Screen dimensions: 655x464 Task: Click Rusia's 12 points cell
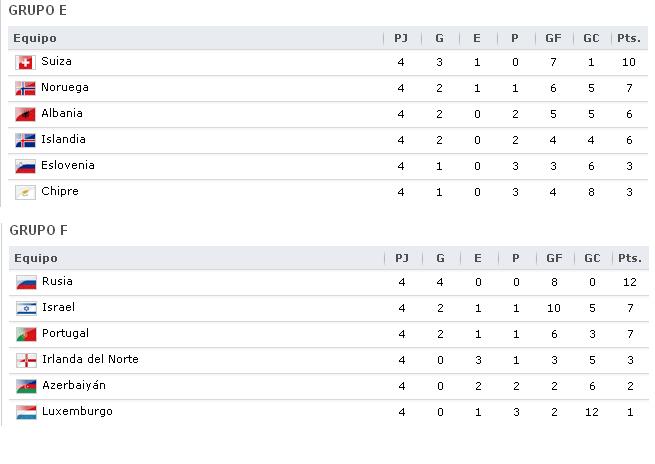tap(630, 282)
